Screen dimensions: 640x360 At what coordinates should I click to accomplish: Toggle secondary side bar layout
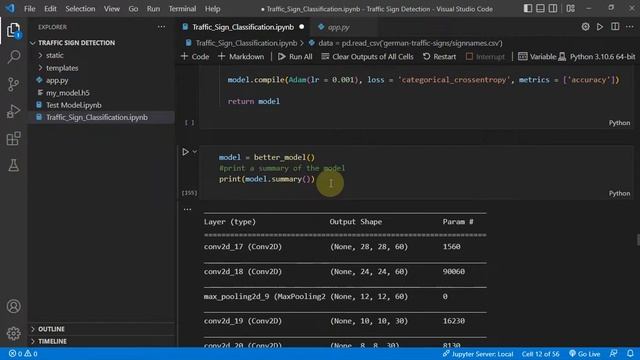pos(553,9)
